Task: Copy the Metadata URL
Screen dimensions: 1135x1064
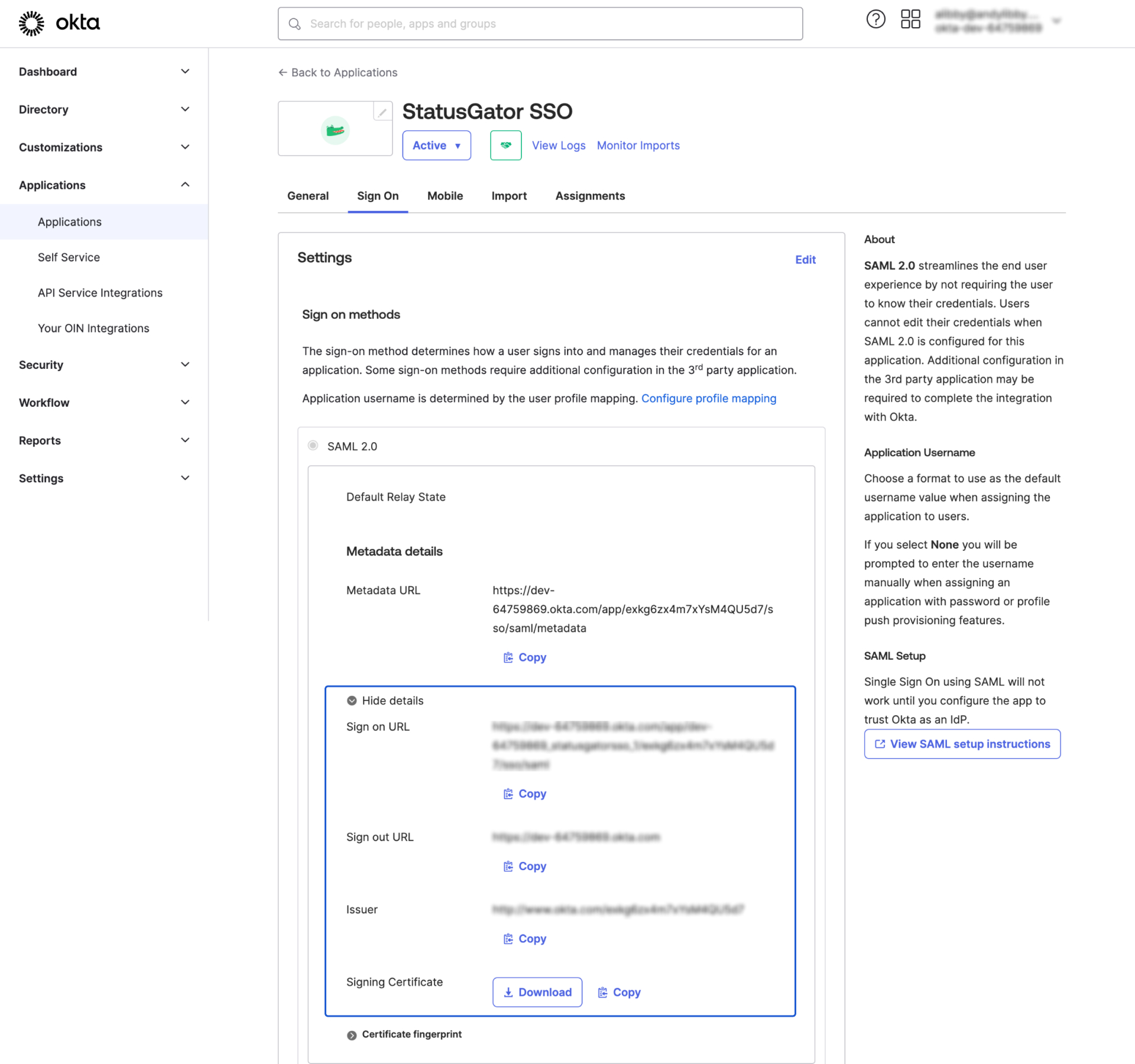Action: click(x=525, y=657)
